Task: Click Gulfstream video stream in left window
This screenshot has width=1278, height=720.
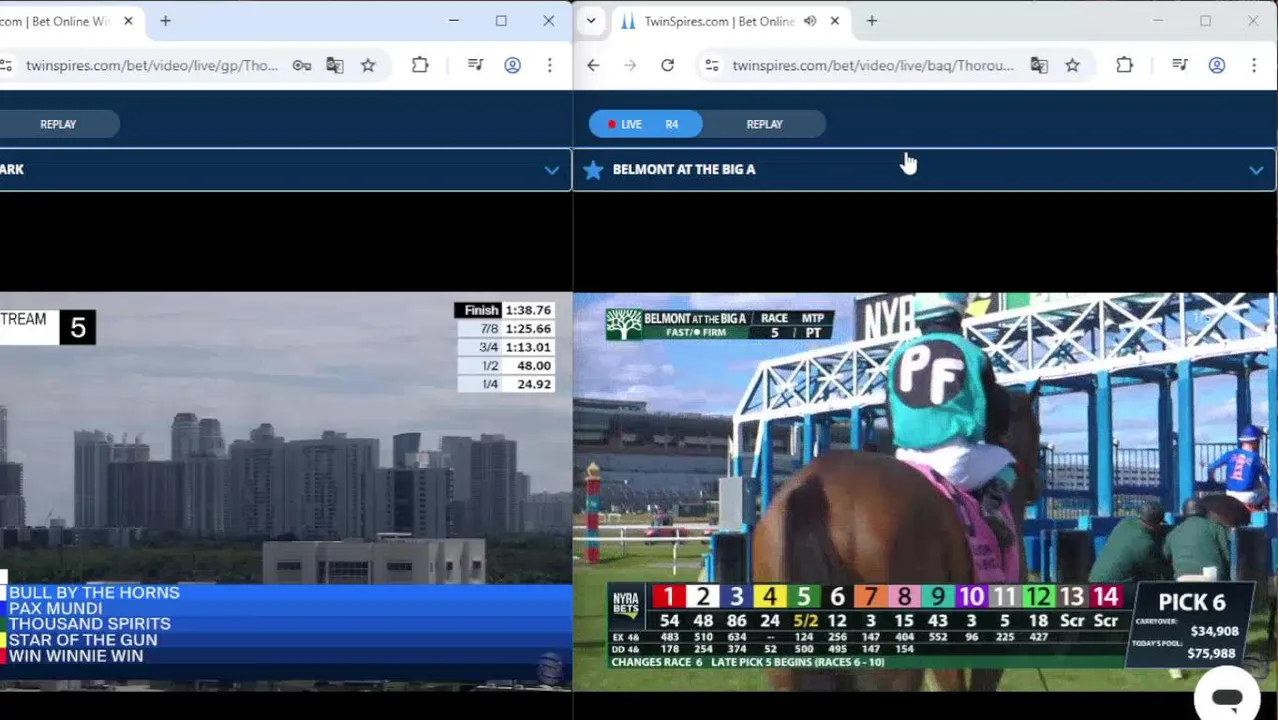Action: [x=286, y=491]
